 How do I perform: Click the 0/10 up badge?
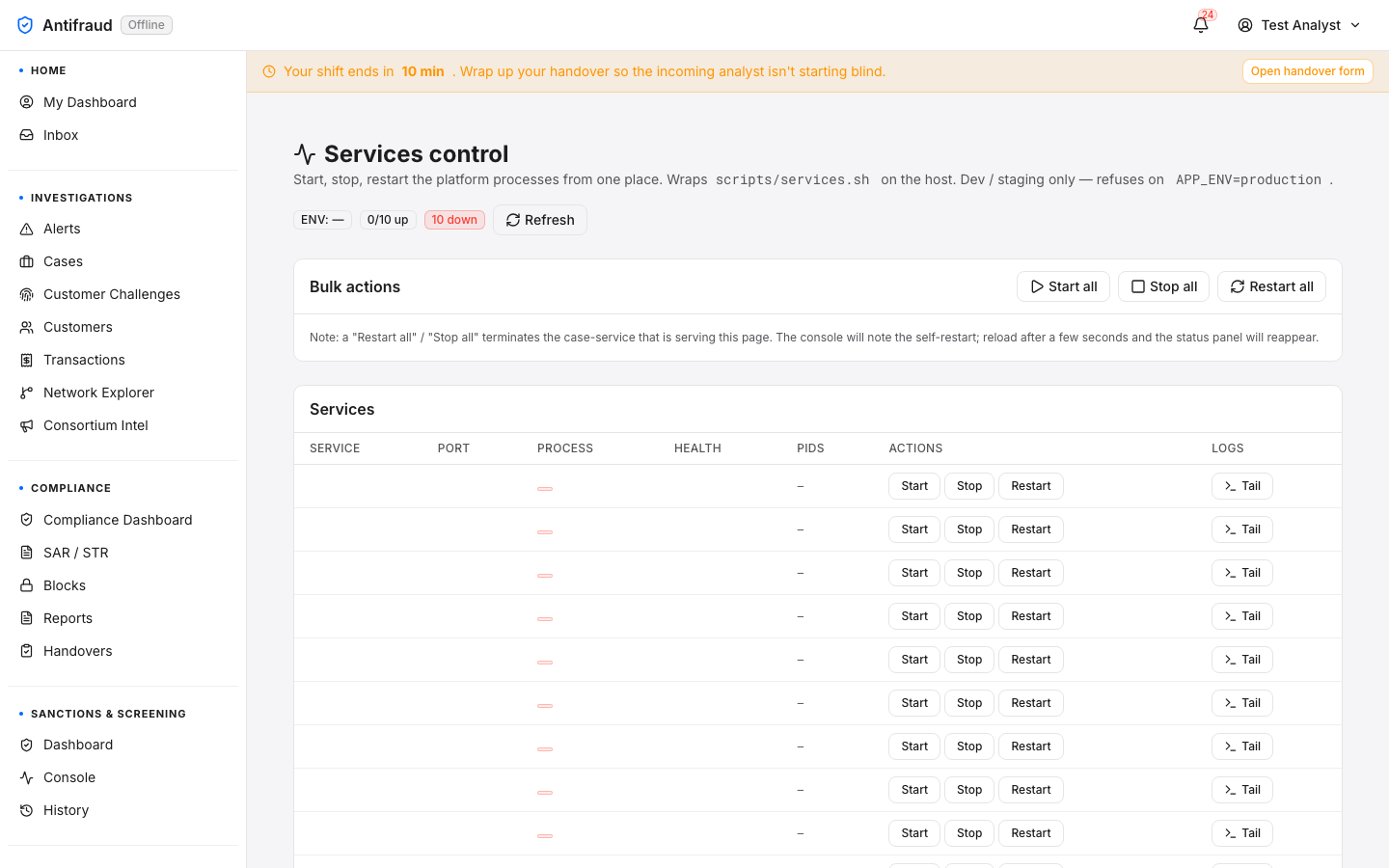tap(388, 220)
